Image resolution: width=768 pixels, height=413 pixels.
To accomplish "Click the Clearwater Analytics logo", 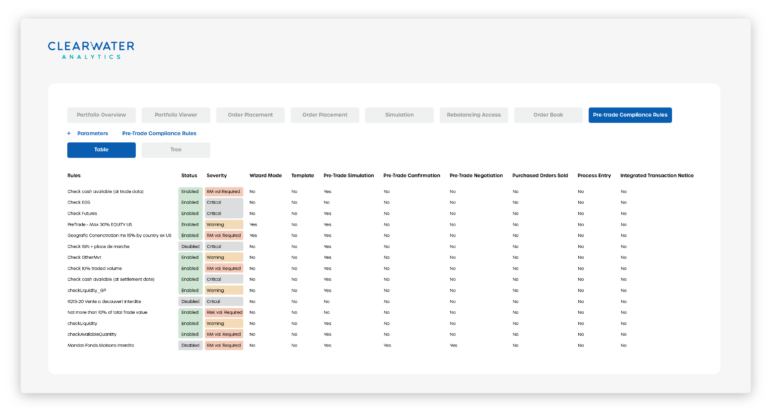I will pos(90,50).
